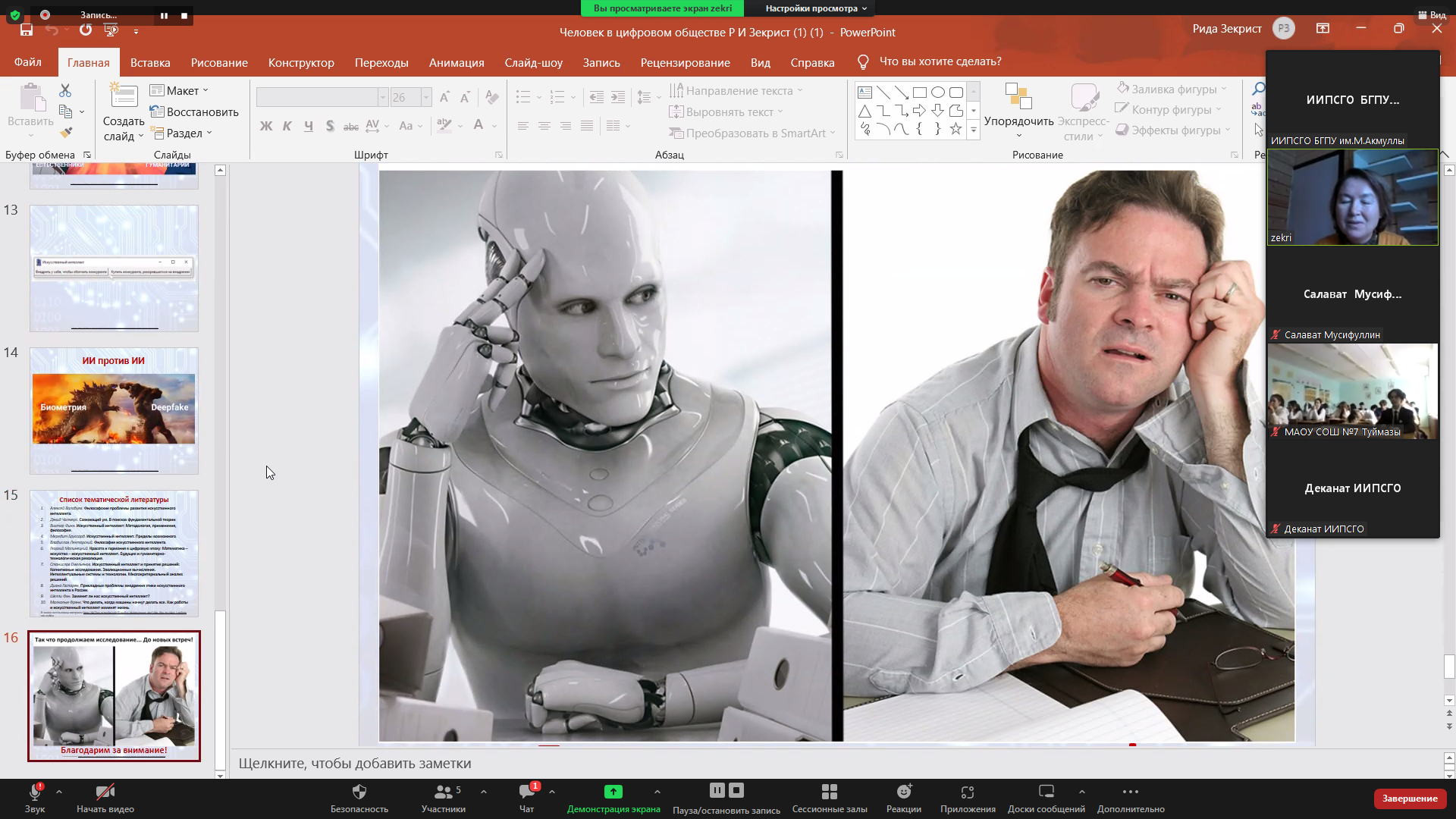
Task: Select slide 14 ИИ против ИИ thumbnail
Action: click(114, 410)
